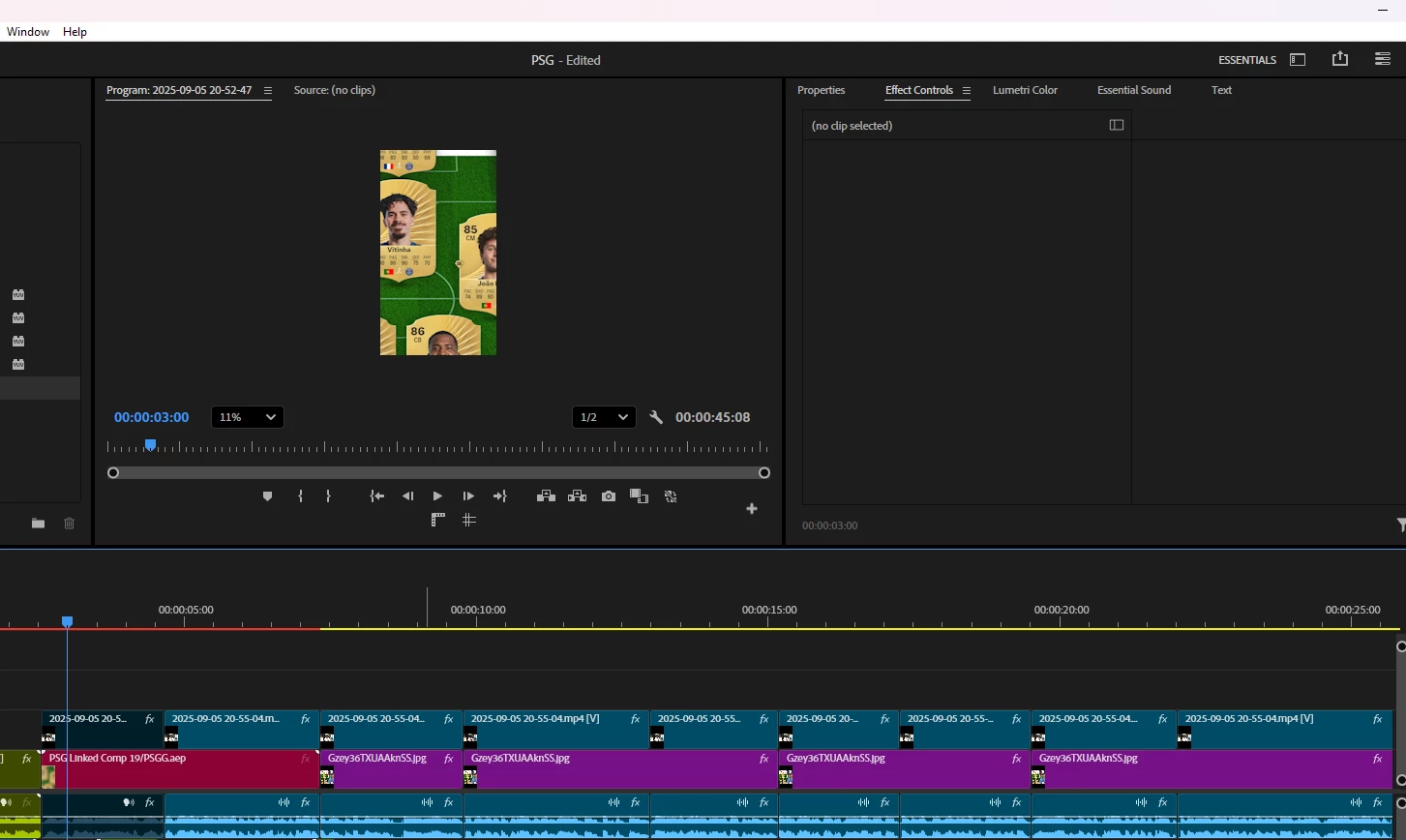Open the 1/2 playback resolution dropdown
This screenshot has height=840, width=1406.
[x=604, y=417]
